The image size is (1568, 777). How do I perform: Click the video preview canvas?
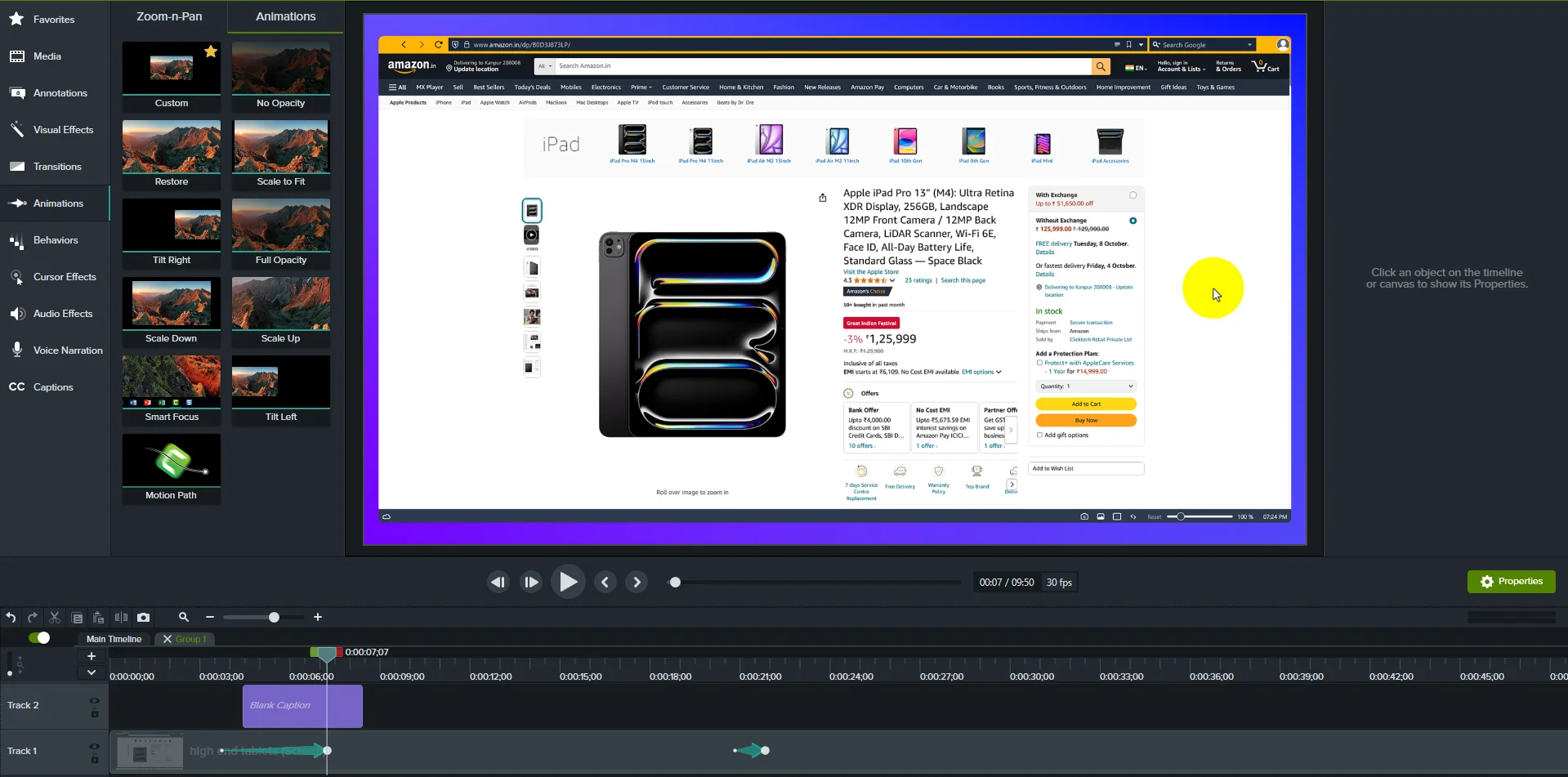point(834,279)
